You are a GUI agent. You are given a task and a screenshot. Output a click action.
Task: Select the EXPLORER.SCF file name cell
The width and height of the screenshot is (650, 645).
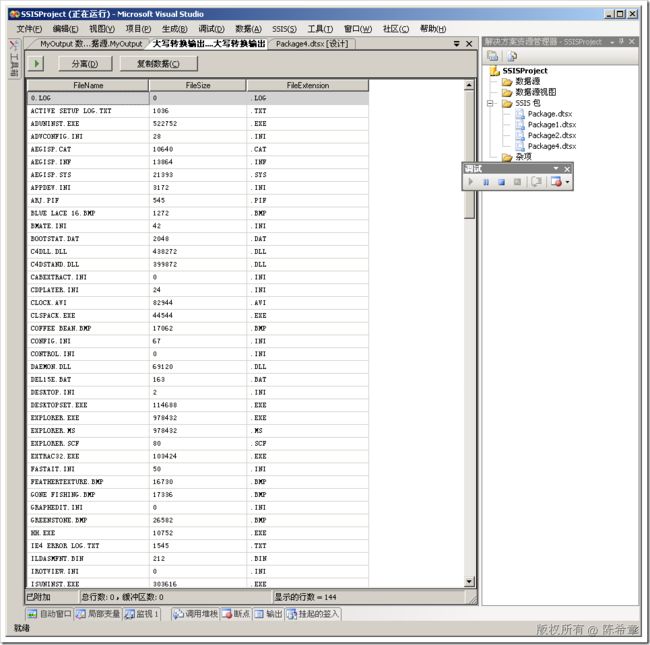pos(88,444)
